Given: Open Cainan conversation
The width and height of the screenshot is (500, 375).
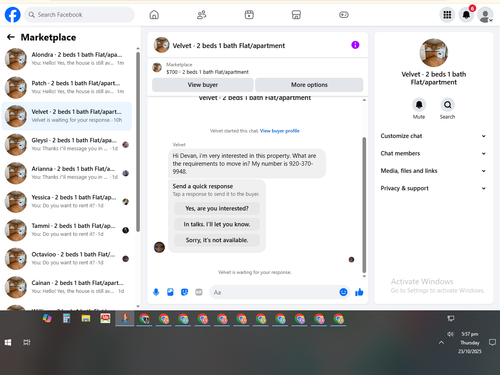Looking at the screenshot, I should (x=67, y=287).
